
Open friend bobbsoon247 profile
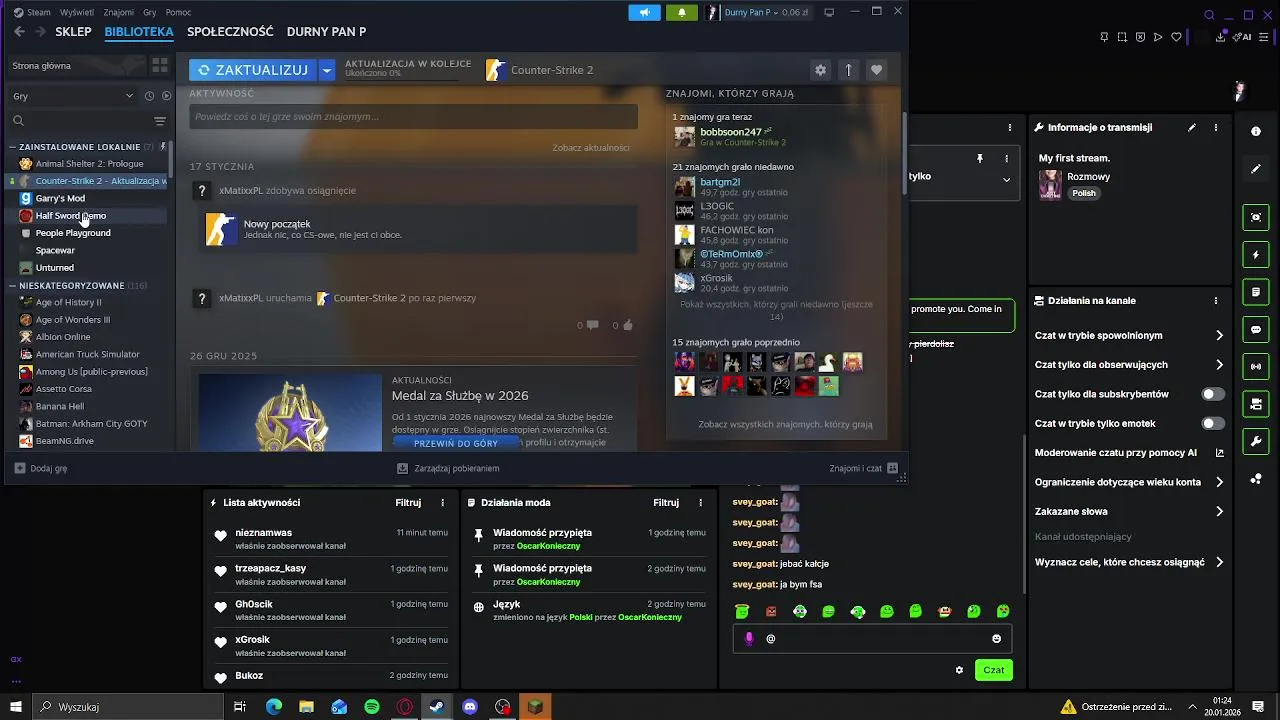731,132
